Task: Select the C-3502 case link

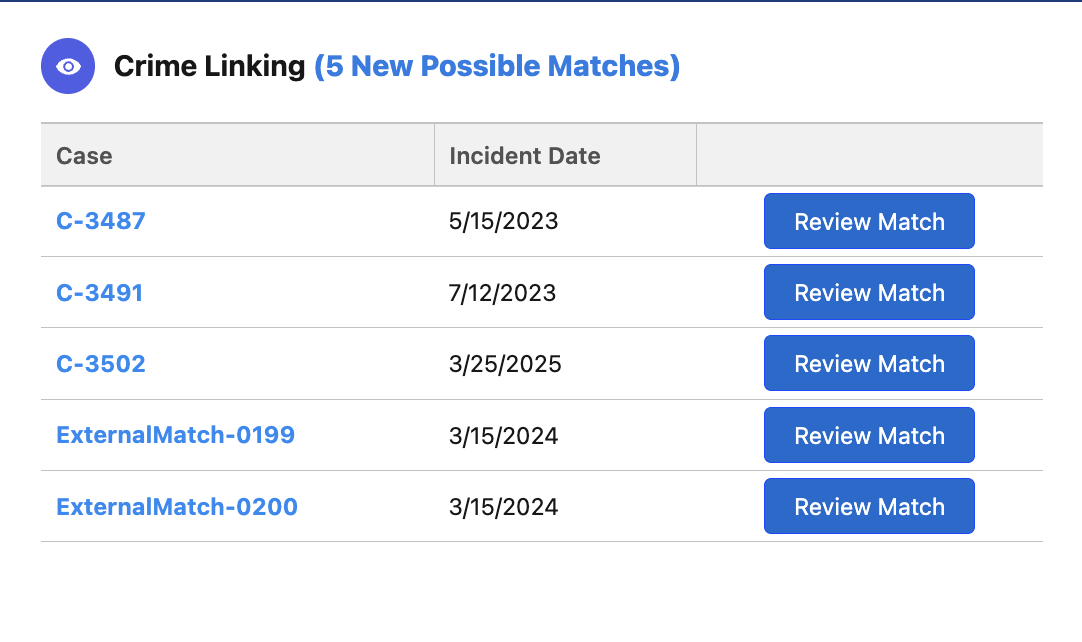Action: (x=101, y=364)
